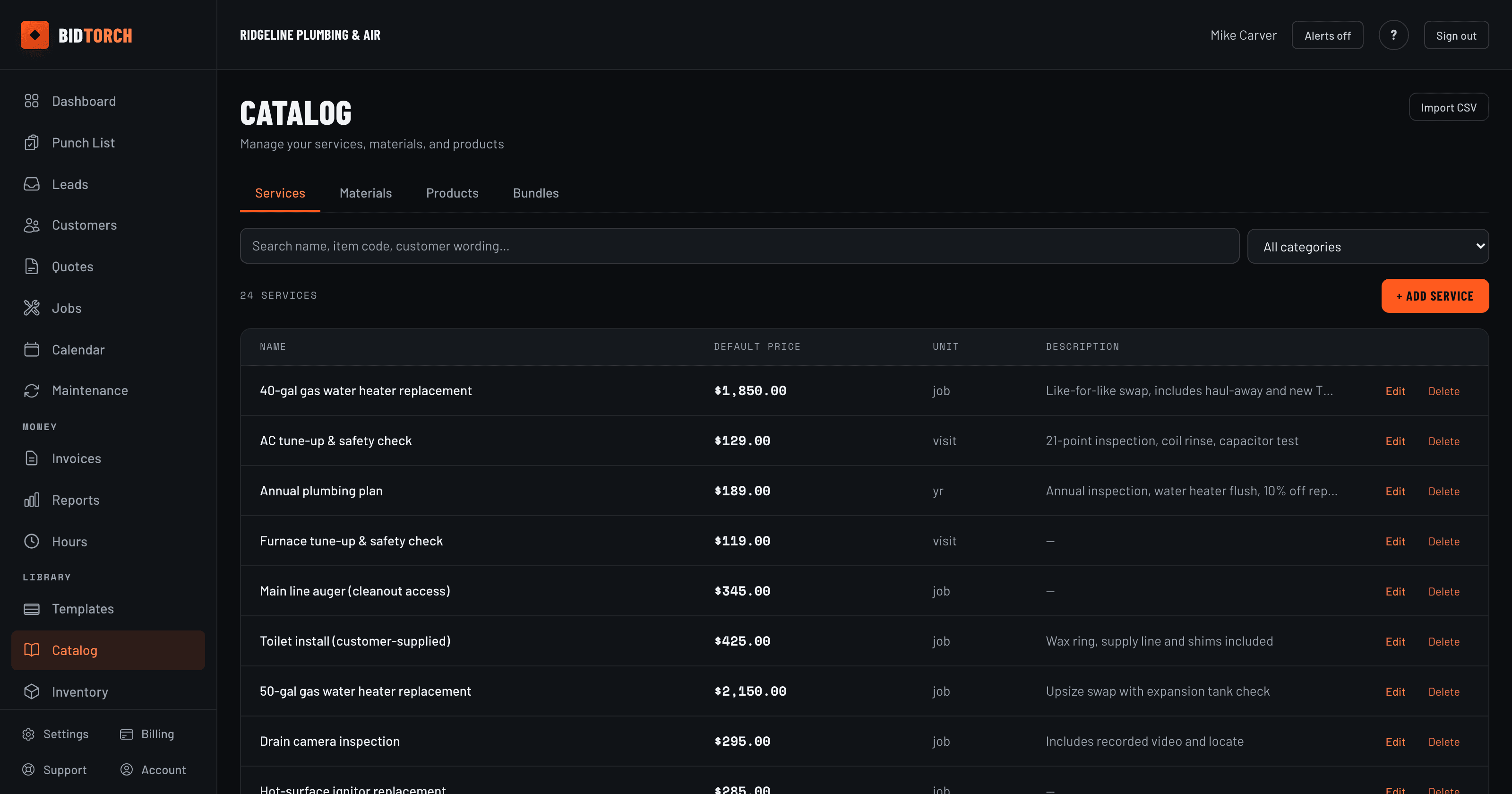Click the Inventory box icon

(32, 692)
